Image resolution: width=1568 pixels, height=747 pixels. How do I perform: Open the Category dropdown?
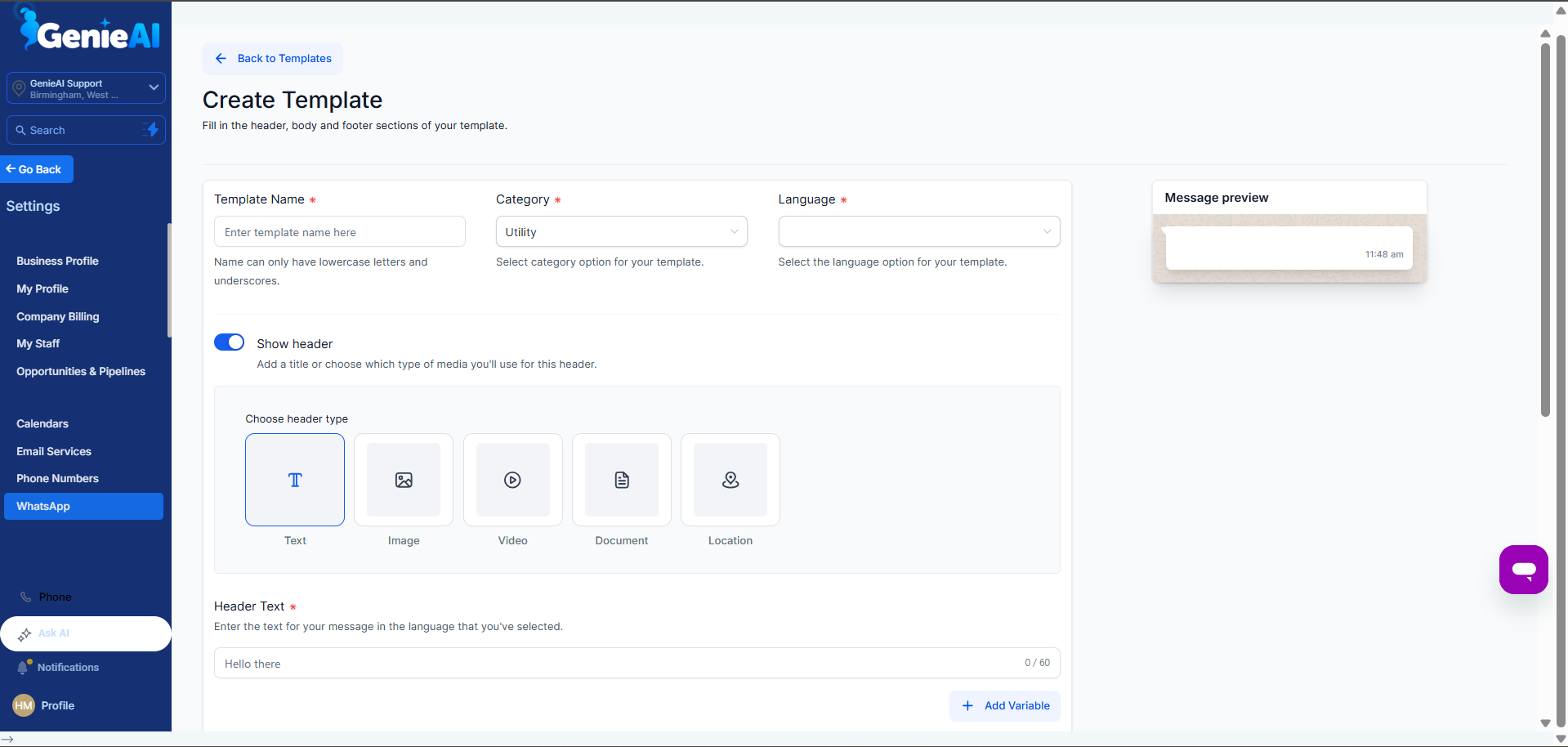(x=621, y=231)
